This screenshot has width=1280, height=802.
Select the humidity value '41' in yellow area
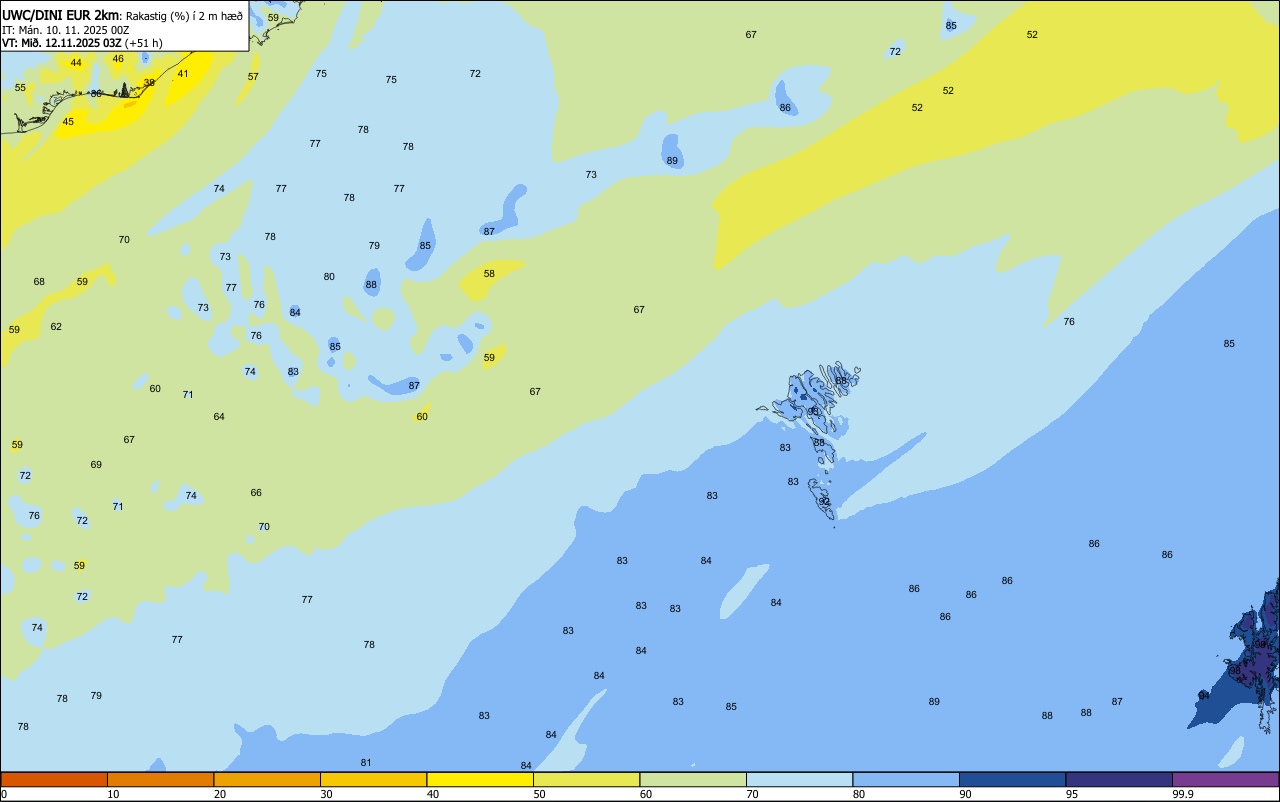tap(183, 74)
